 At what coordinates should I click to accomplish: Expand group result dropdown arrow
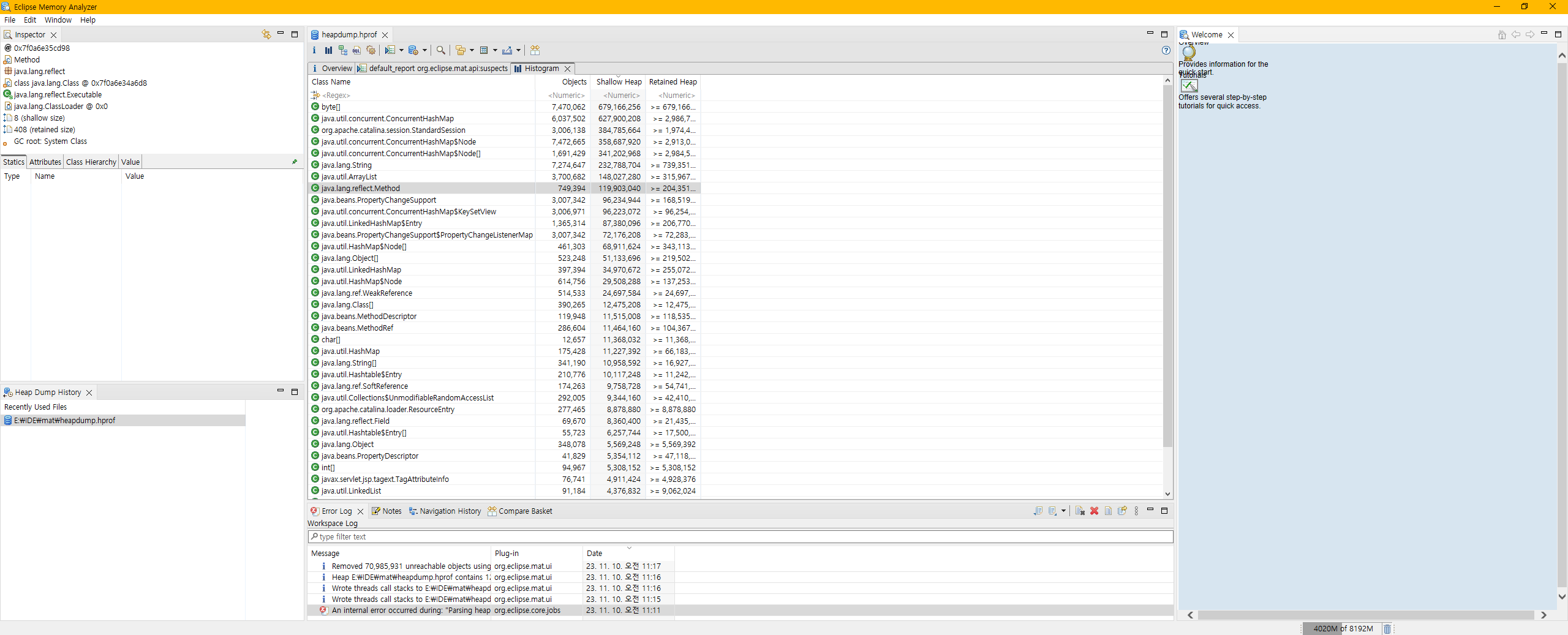point(472,50)
